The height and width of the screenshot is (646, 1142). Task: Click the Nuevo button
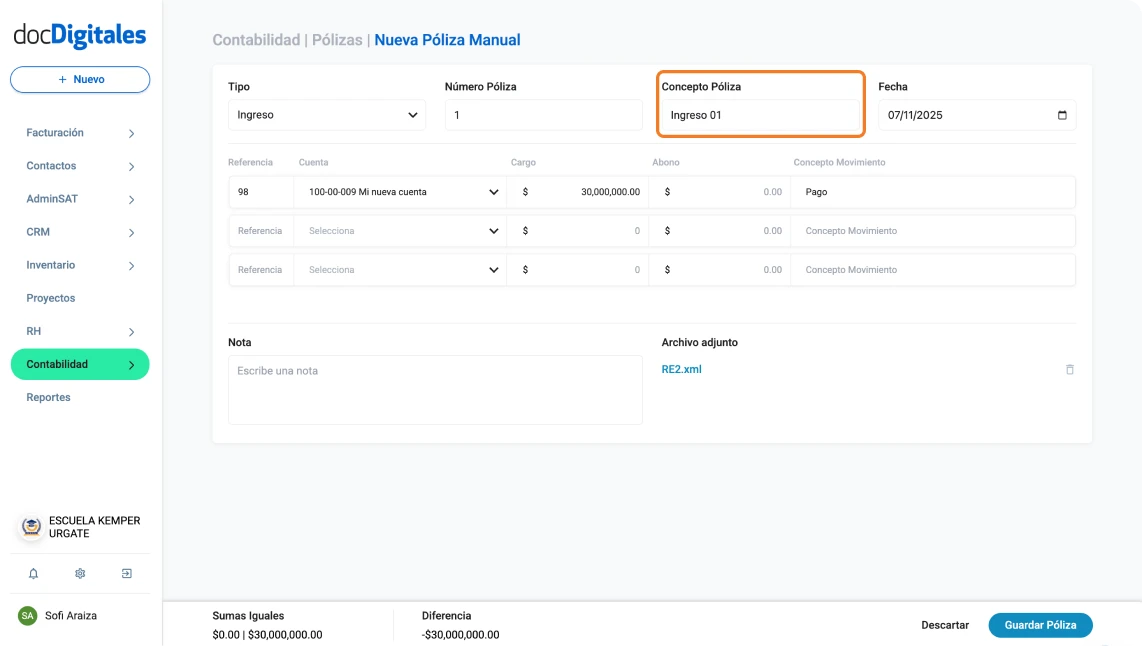[x=80, y=79]
